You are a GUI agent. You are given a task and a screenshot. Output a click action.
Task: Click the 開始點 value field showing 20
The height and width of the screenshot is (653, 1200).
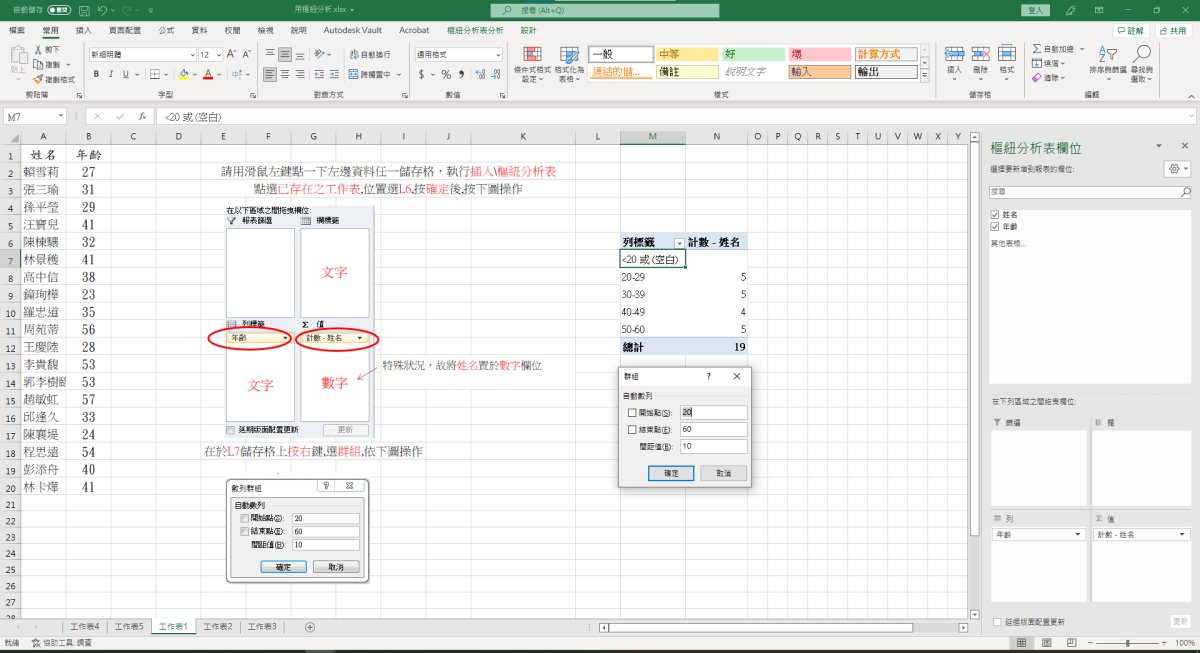[x=713, y=412]
